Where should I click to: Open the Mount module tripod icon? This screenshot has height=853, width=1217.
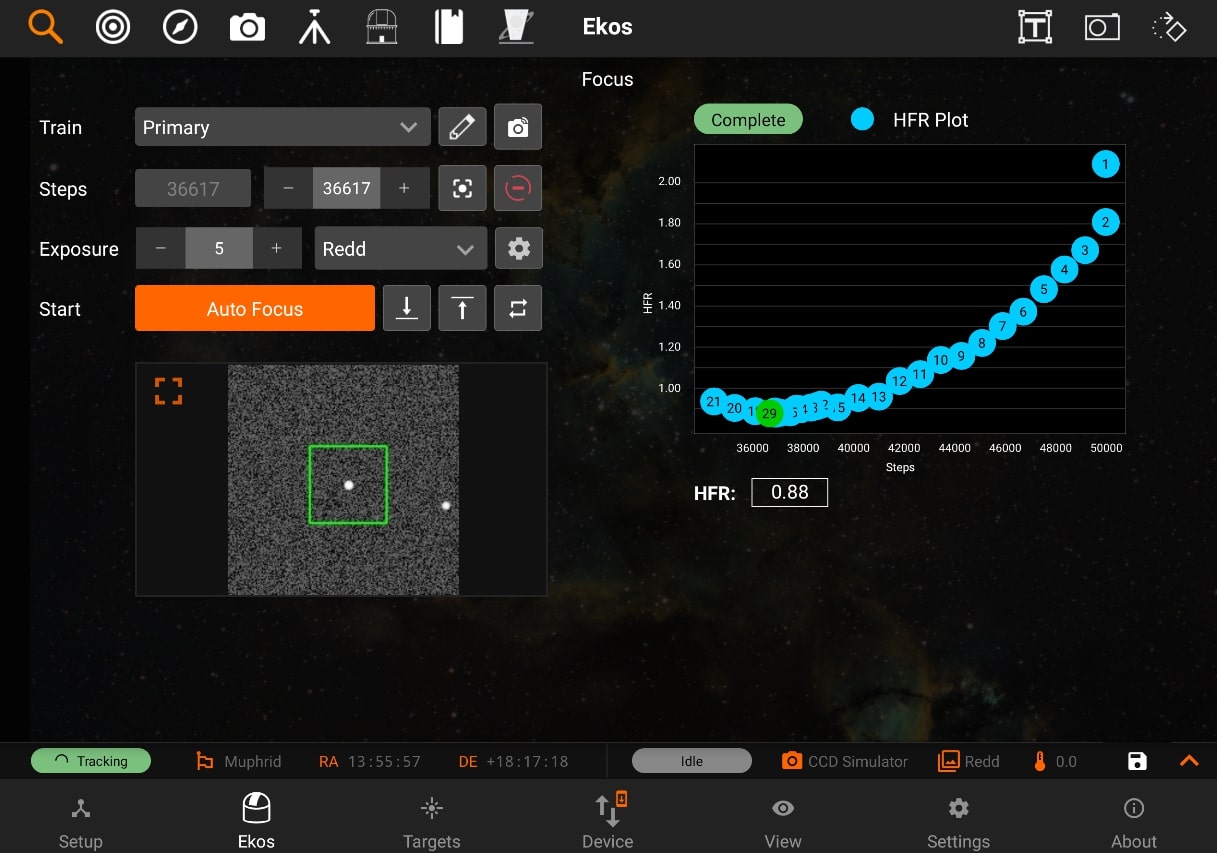[314, 27]
